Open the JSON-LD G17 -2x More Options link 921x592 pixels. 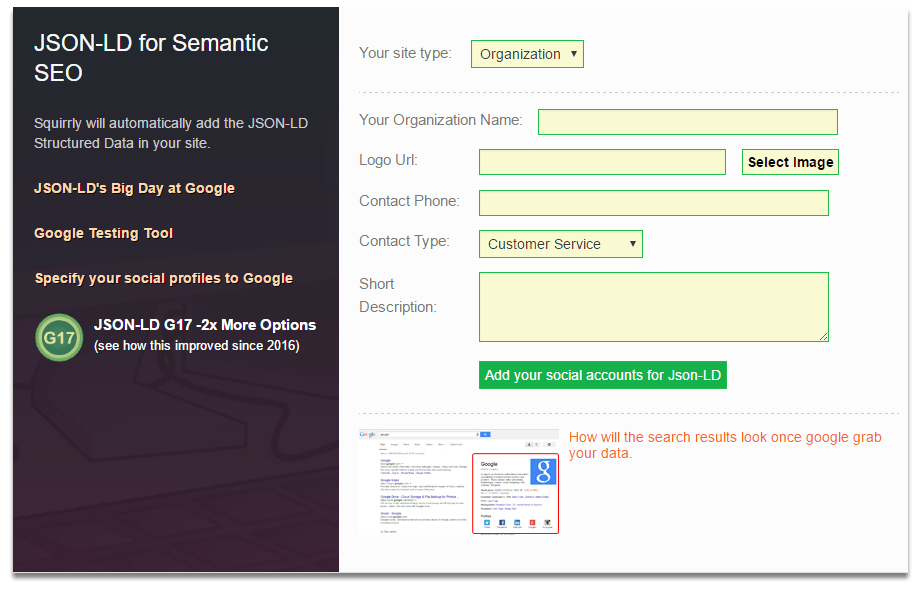(x=205, y=325)
